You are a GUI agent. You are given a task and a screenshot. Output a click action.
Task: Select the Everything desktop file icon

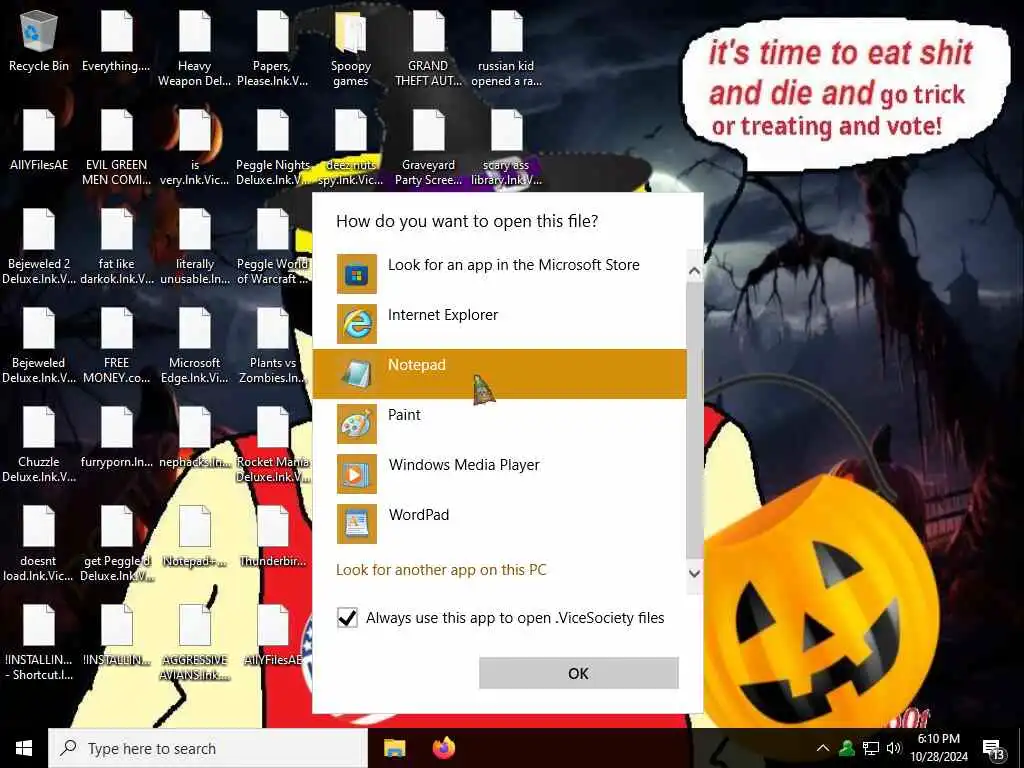pos(116,42)
